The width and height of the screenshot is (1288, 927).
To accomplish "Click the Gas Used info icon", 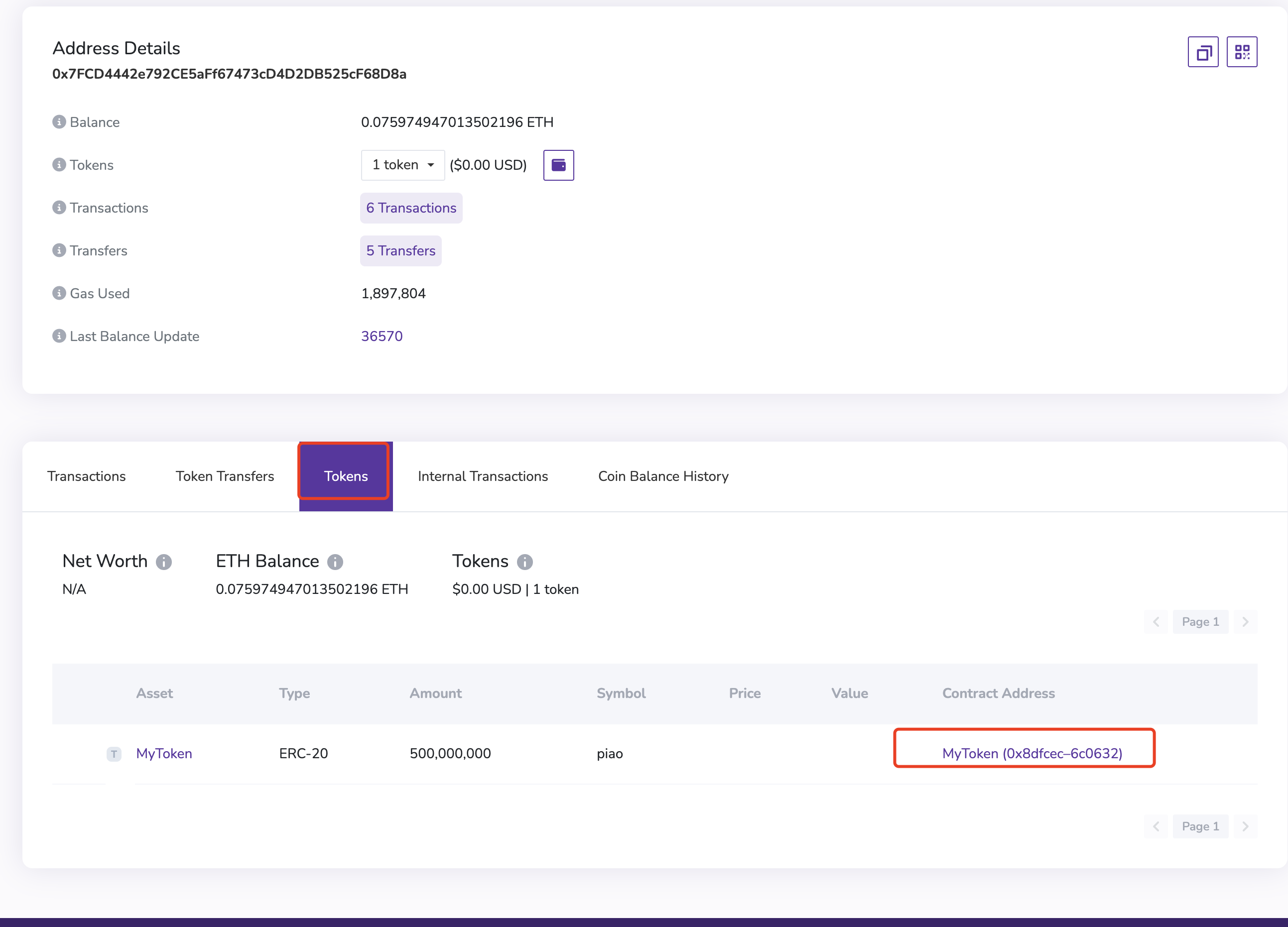I will 59,293.
